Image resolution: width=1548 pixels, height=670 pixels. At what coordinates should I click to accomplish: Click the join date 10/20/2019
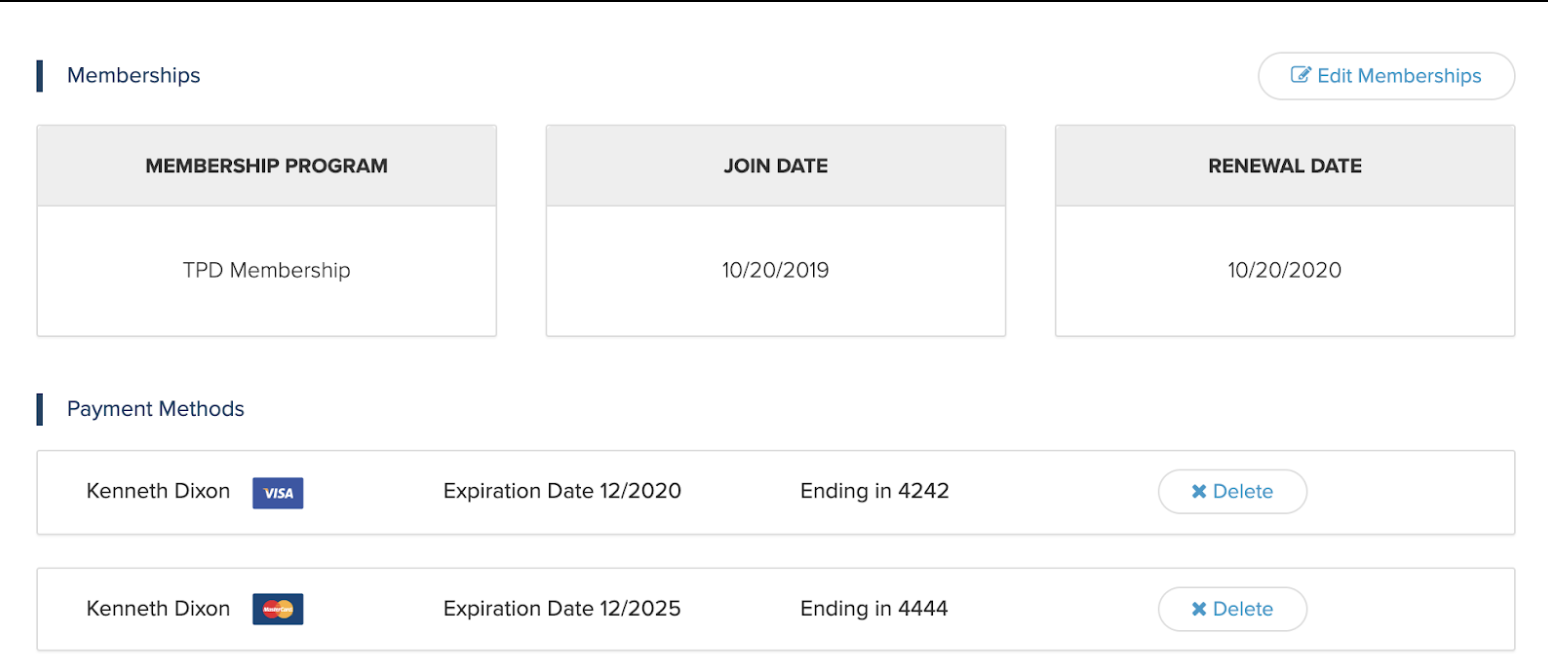tap(776, 270)
